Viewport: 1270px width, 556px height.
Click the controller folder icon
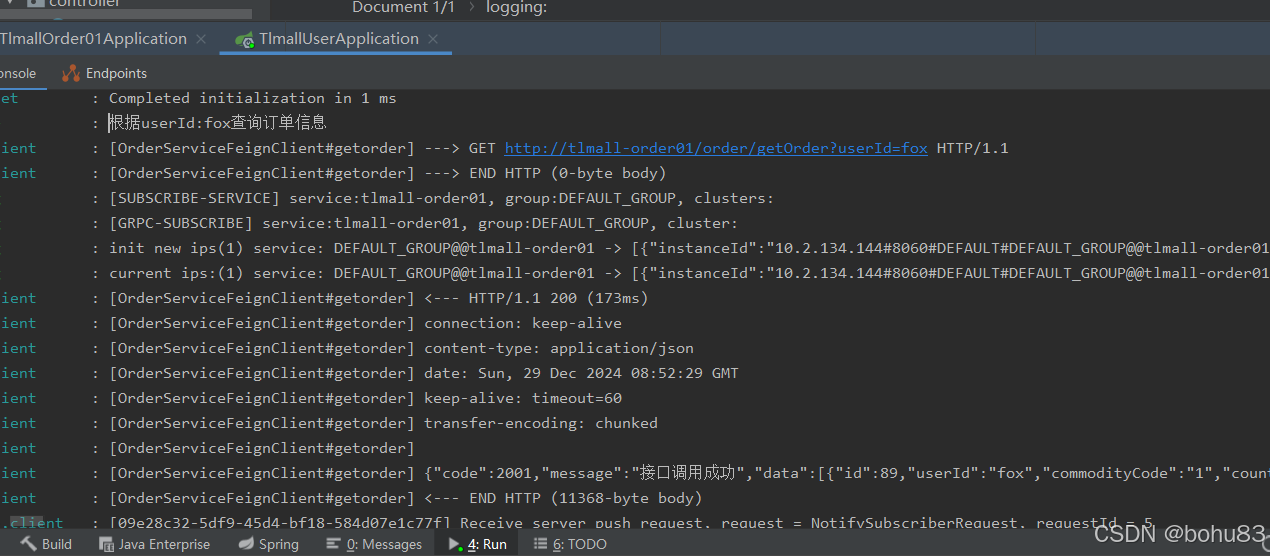(35, 4)
